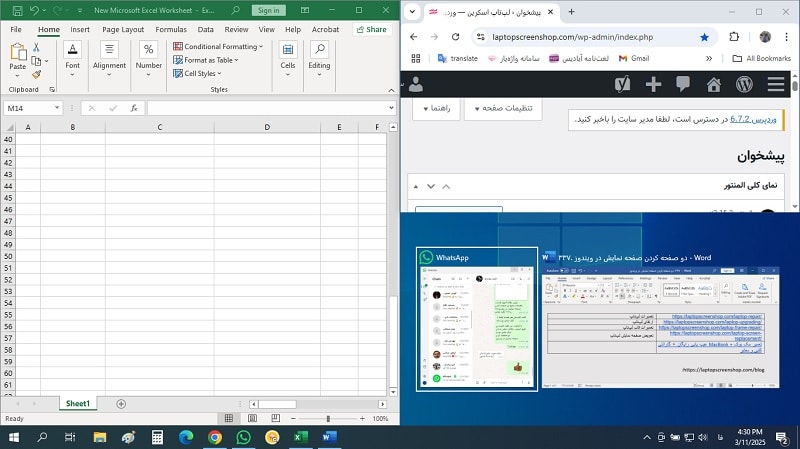Click the Paste clipboard icon
Image resolution: width=800 pixels, height=449 pixels.
[18, 52]
